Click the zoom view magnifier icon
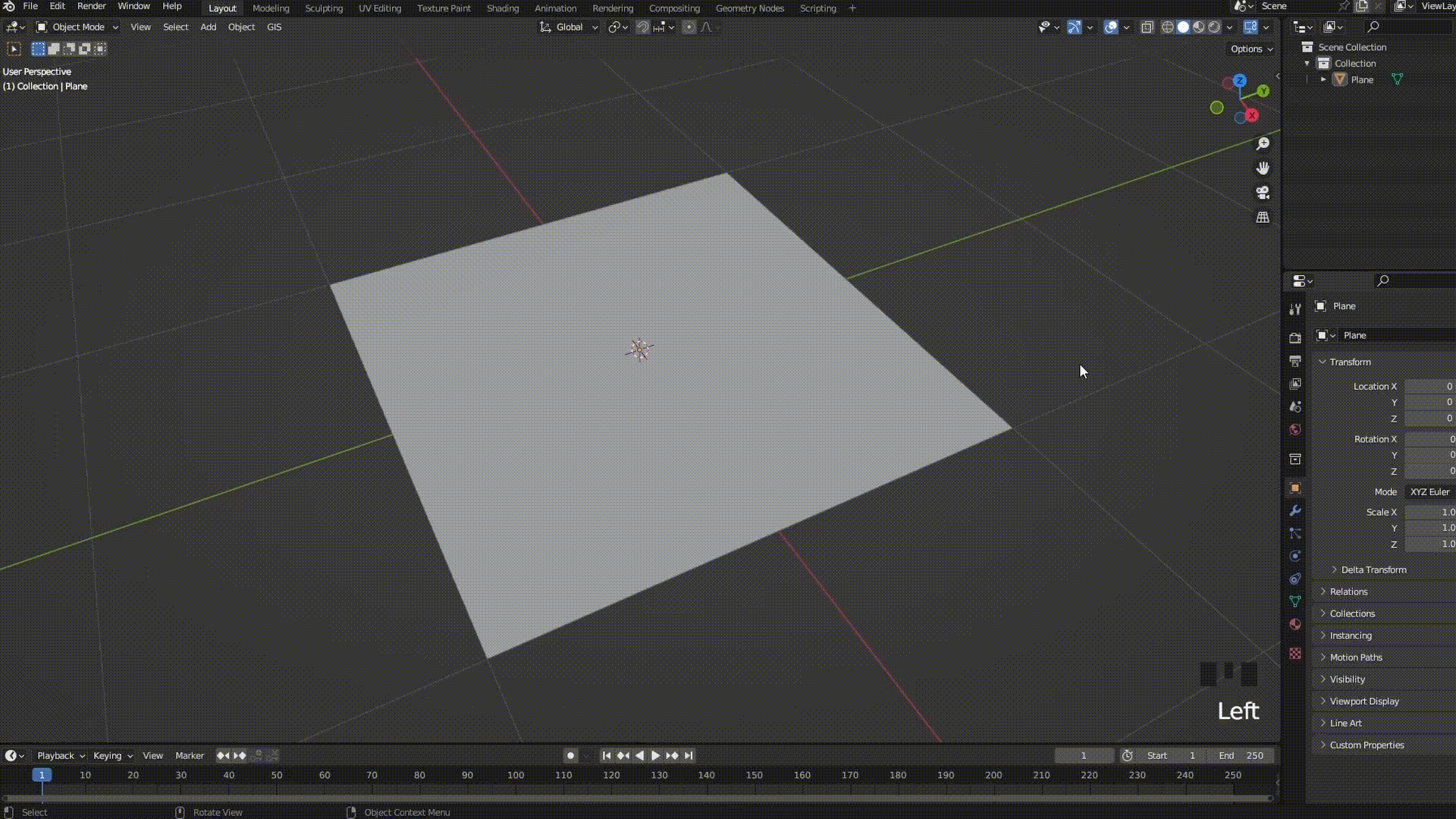Viewport: 1456px width, 819px height. click(x=1263, y=144)
